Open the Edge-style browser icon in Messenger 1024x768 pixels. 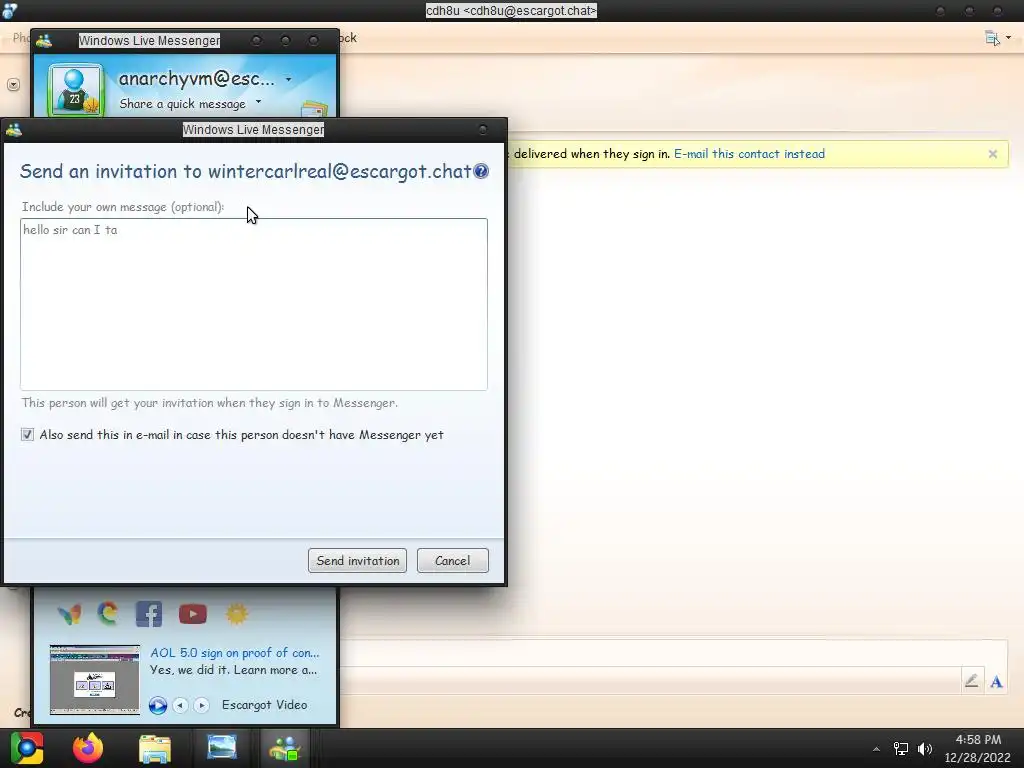point(108,613)
